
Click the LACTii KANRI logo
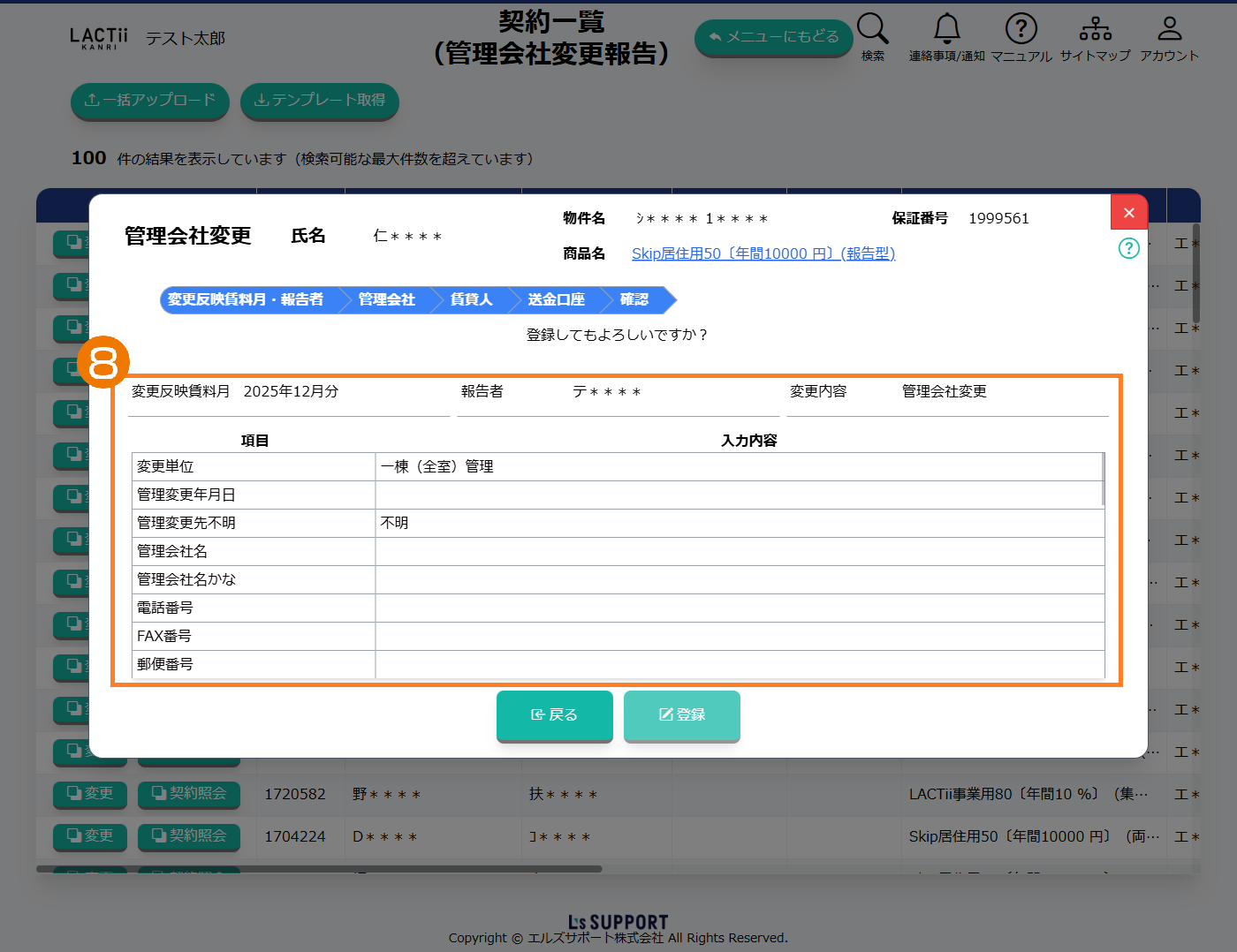point(98,38)
